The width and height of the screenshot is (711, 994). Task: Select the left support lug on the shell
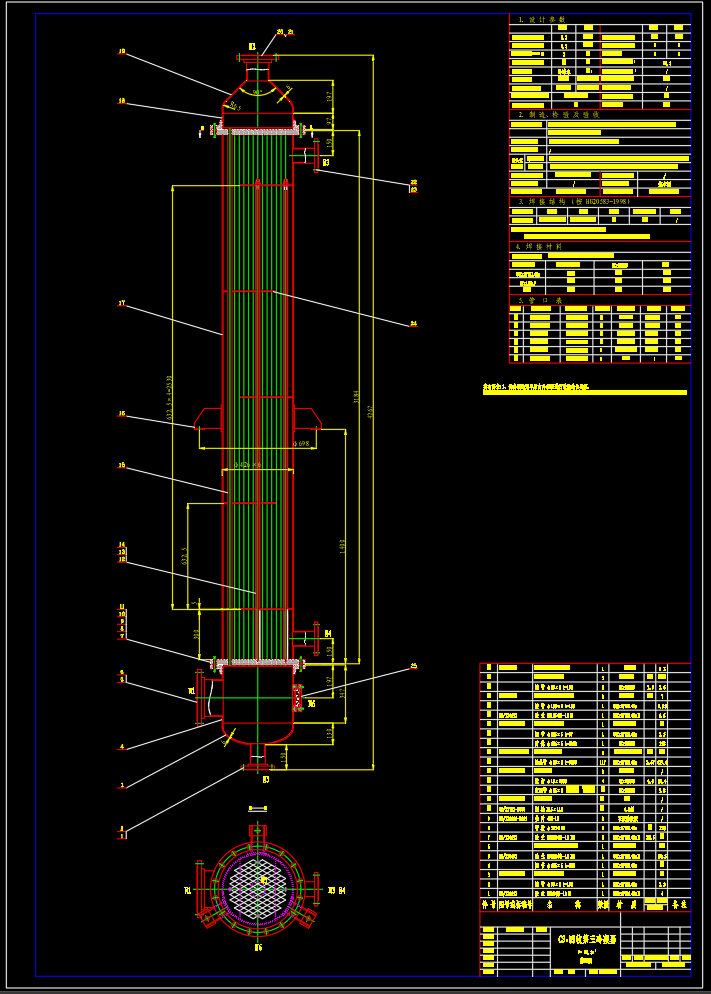[x=208, y=416]
